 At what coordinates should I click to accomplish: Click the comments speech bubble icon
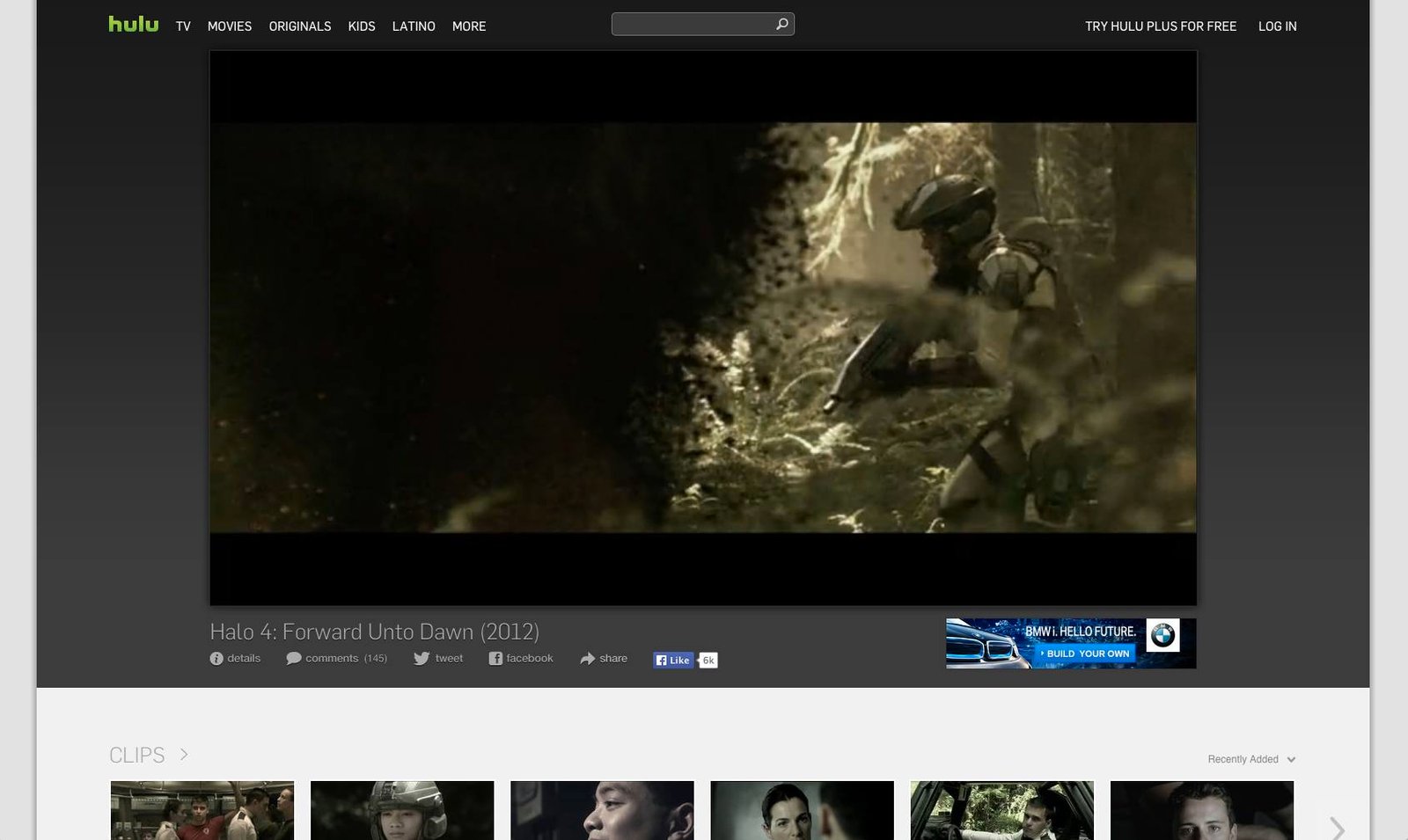coord(294,658)
